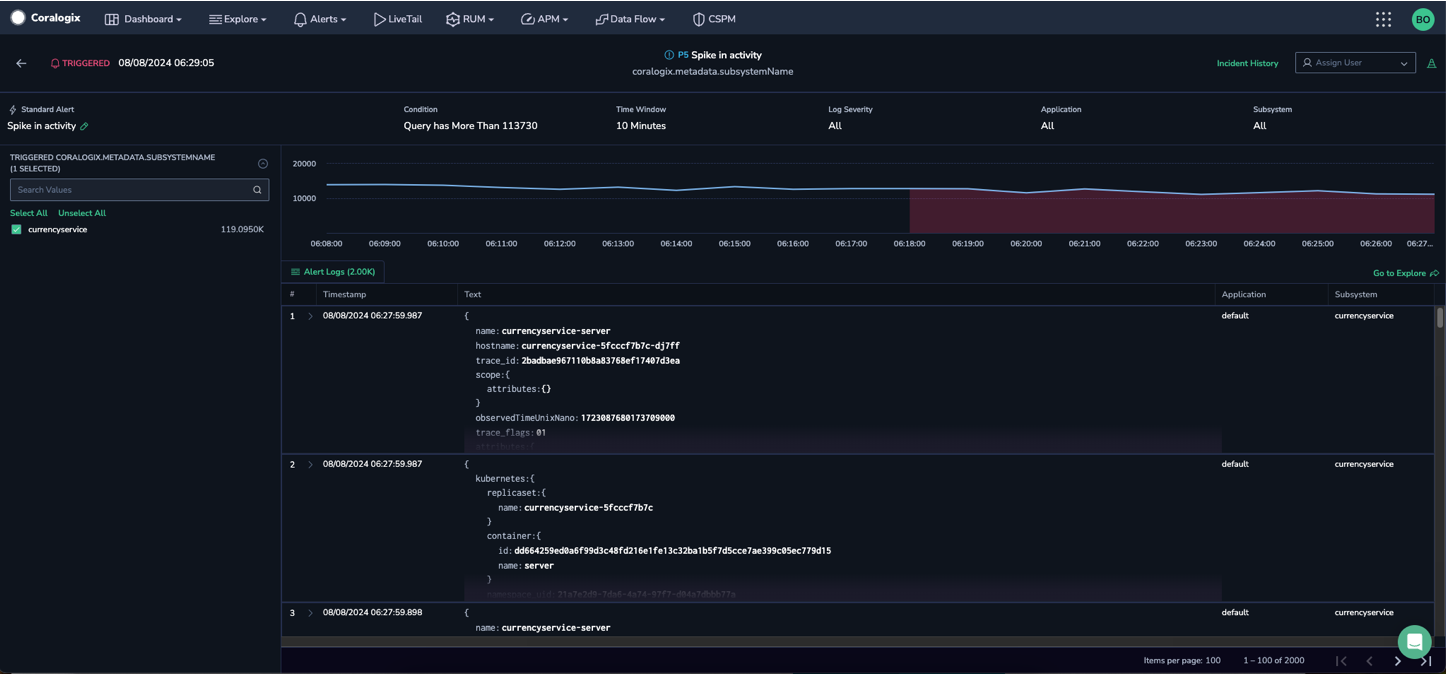The image size is (1448, 677).
Task: Open the Data Flow menu
Action: (x=630, y=19)
